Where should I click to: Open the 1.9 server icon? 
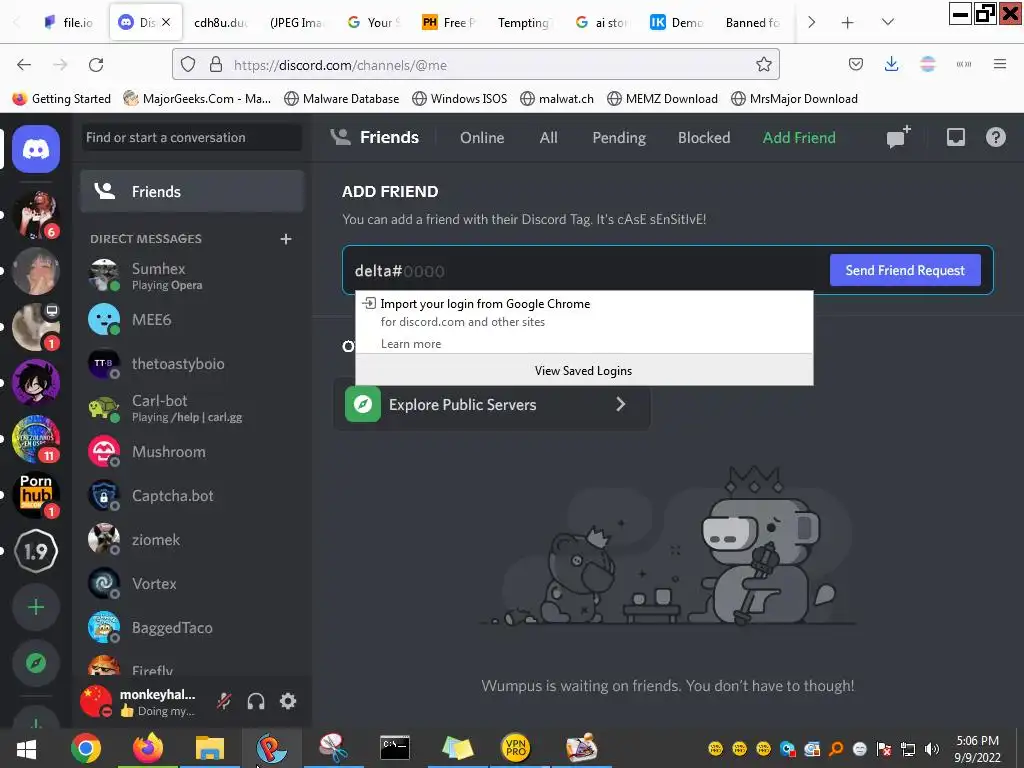(x=36, y=551)
